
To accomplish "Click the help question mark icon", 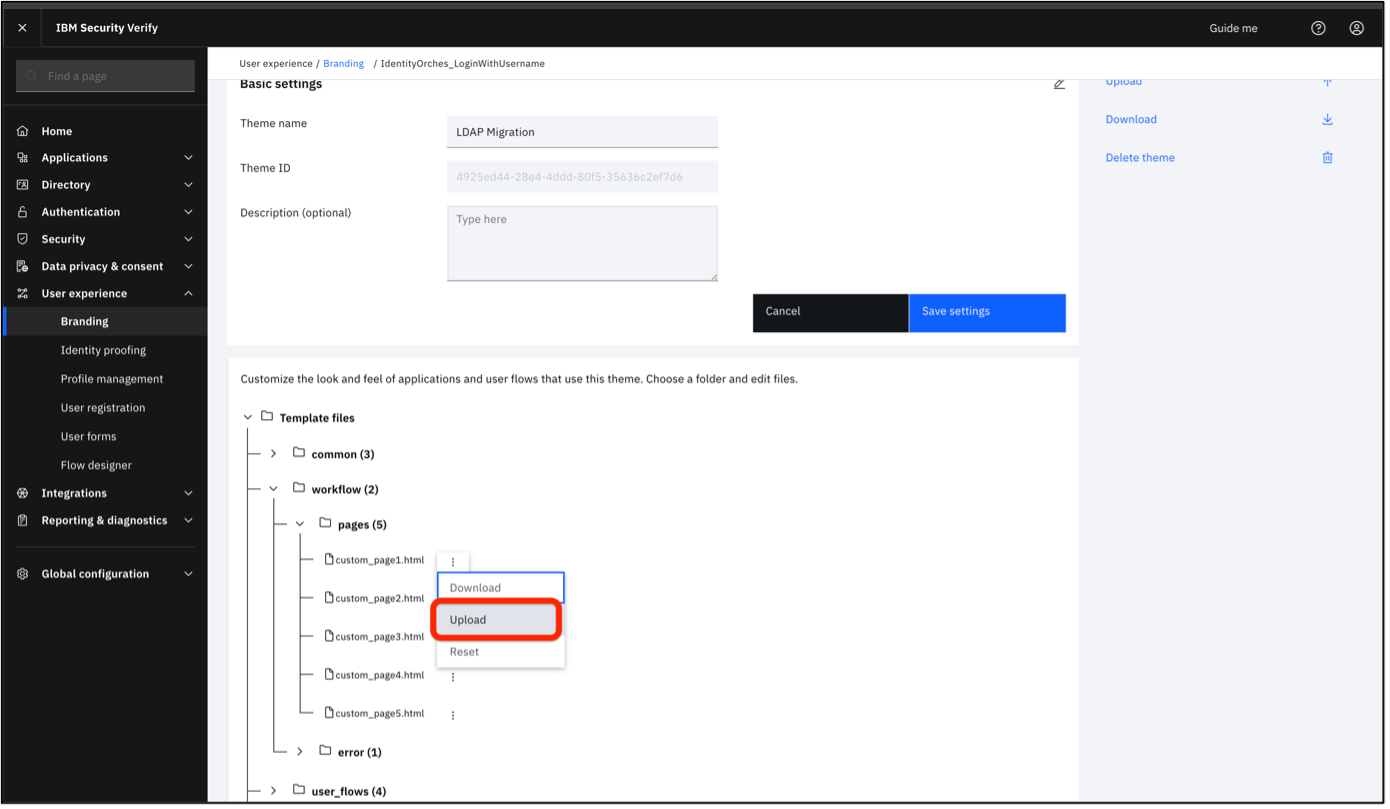I will 1318,28.
